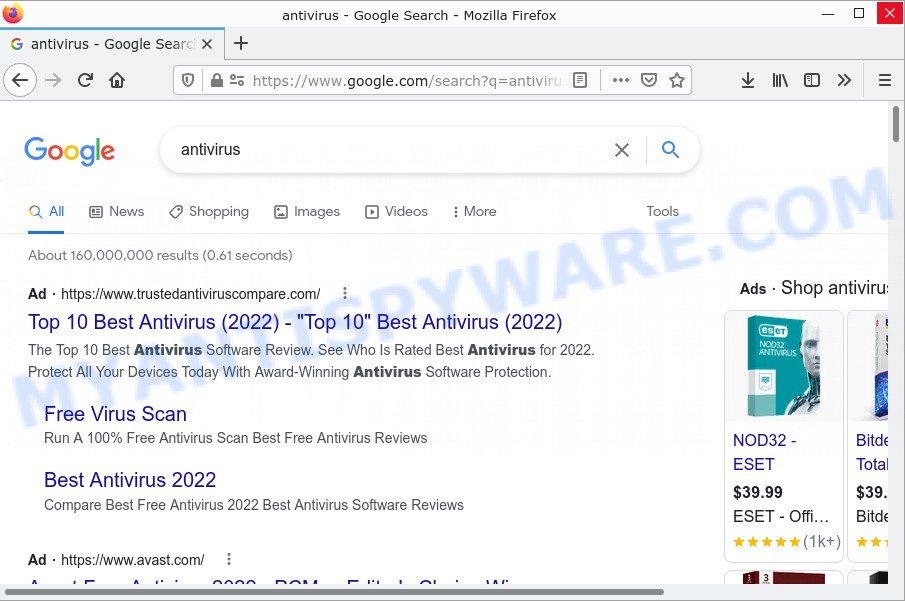Reload the current page

click(85, 80)
